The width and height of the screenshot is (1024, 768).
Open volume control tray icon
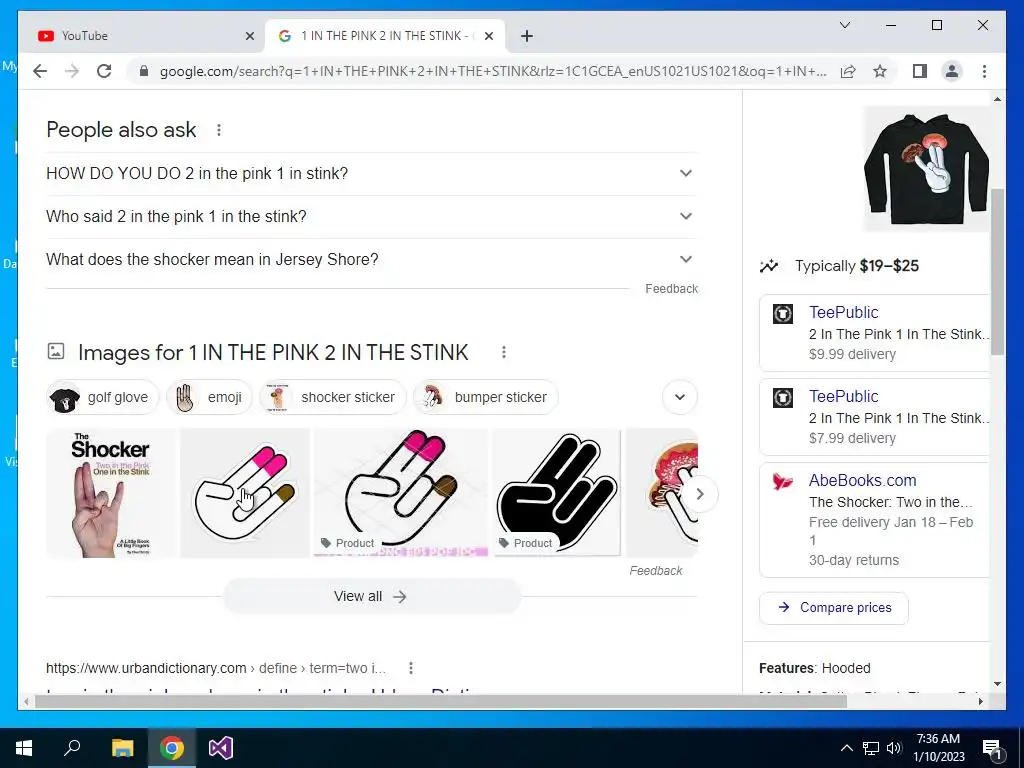tap(894, 748)
